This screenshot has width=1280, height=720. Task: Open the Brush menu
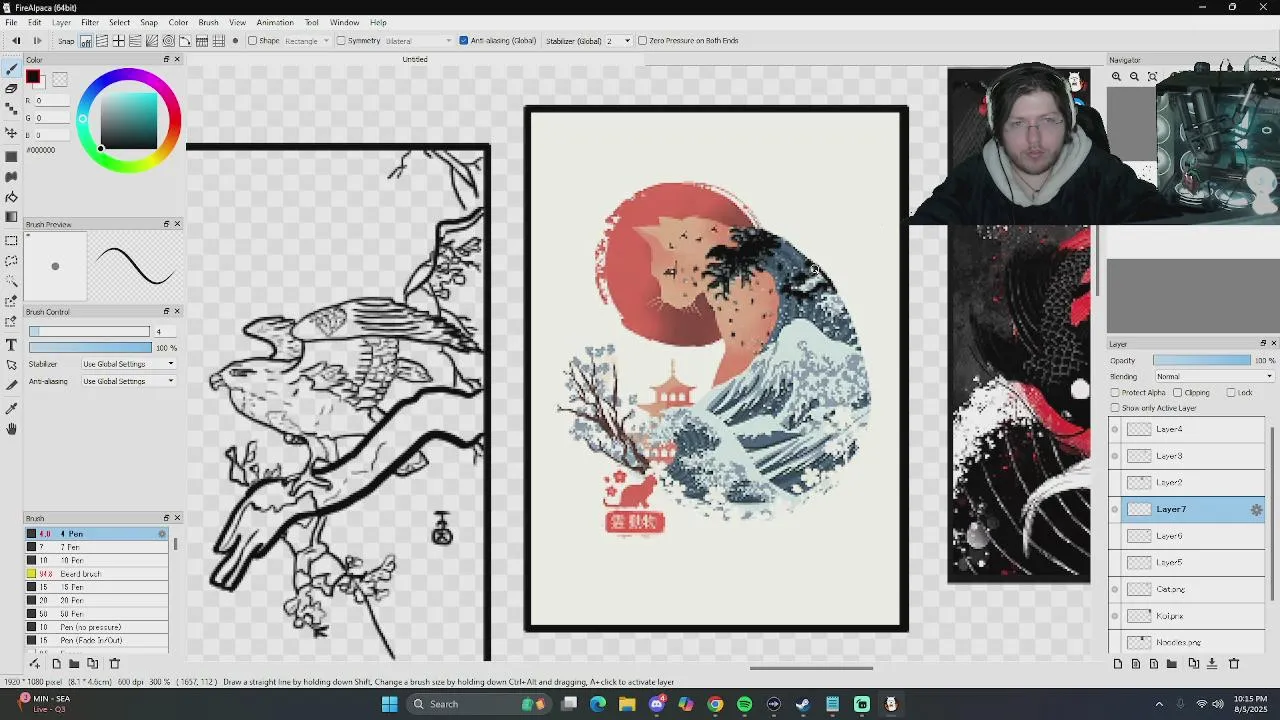coord(208,22)
